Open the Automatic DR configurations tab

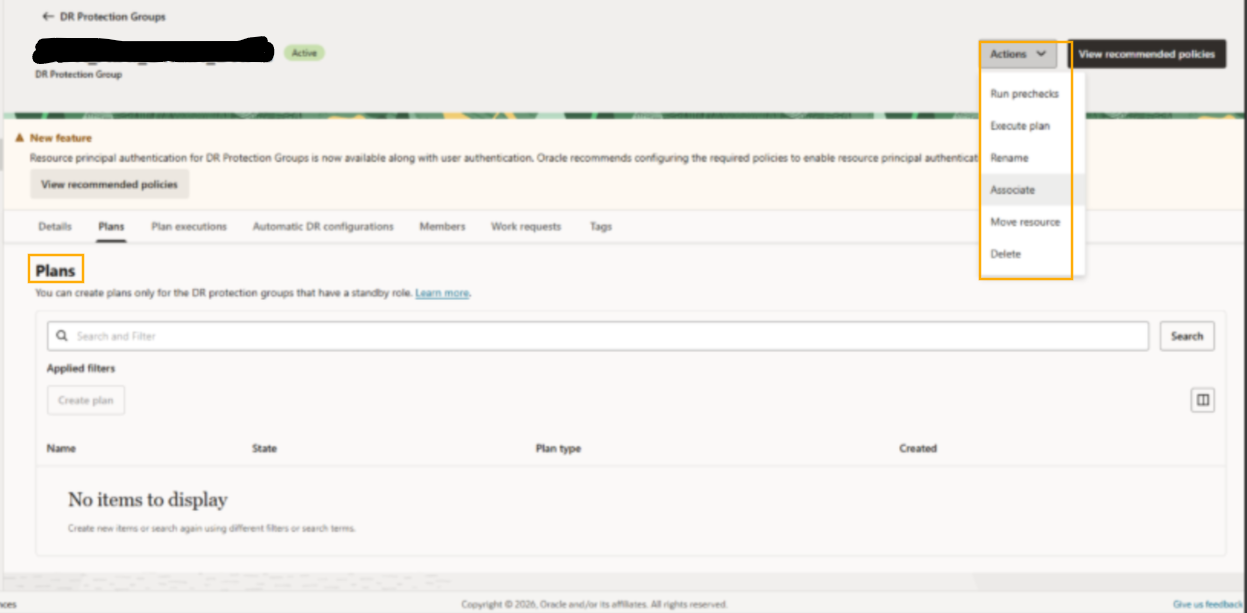click(323, 226)
